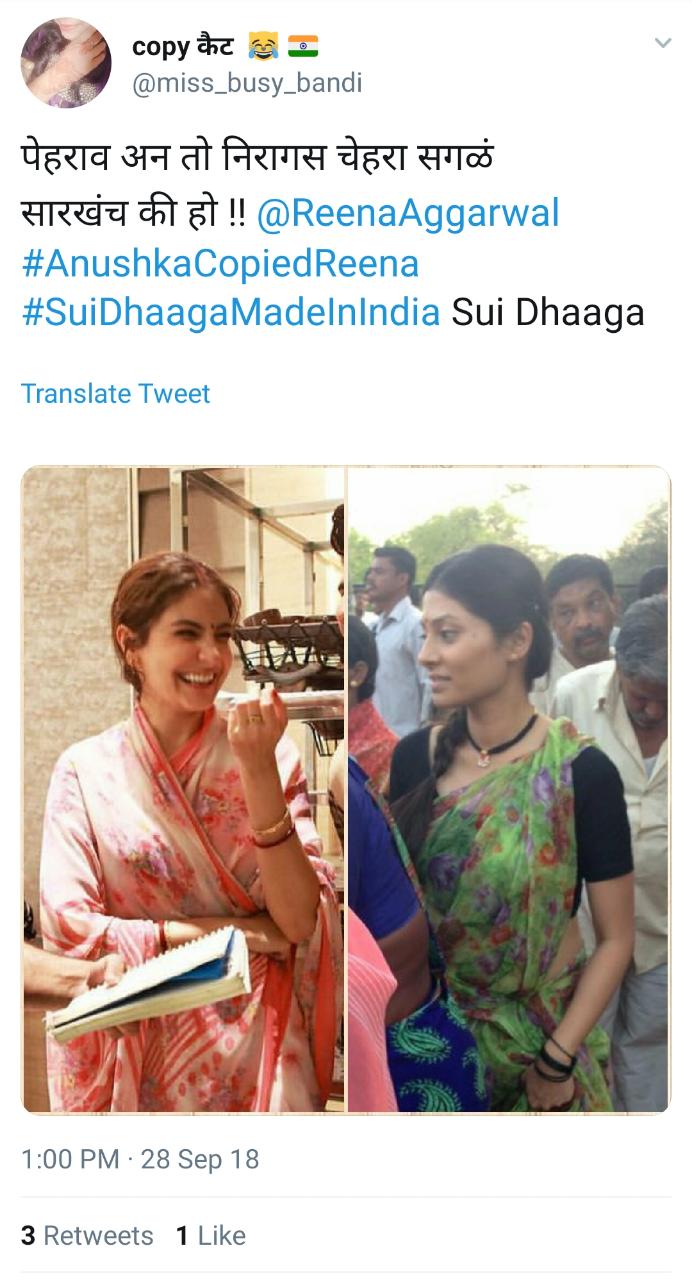Click the plain text Sui Dhaaga
Viewport: 692px width, 1280px height.
(x=548, y=313)
